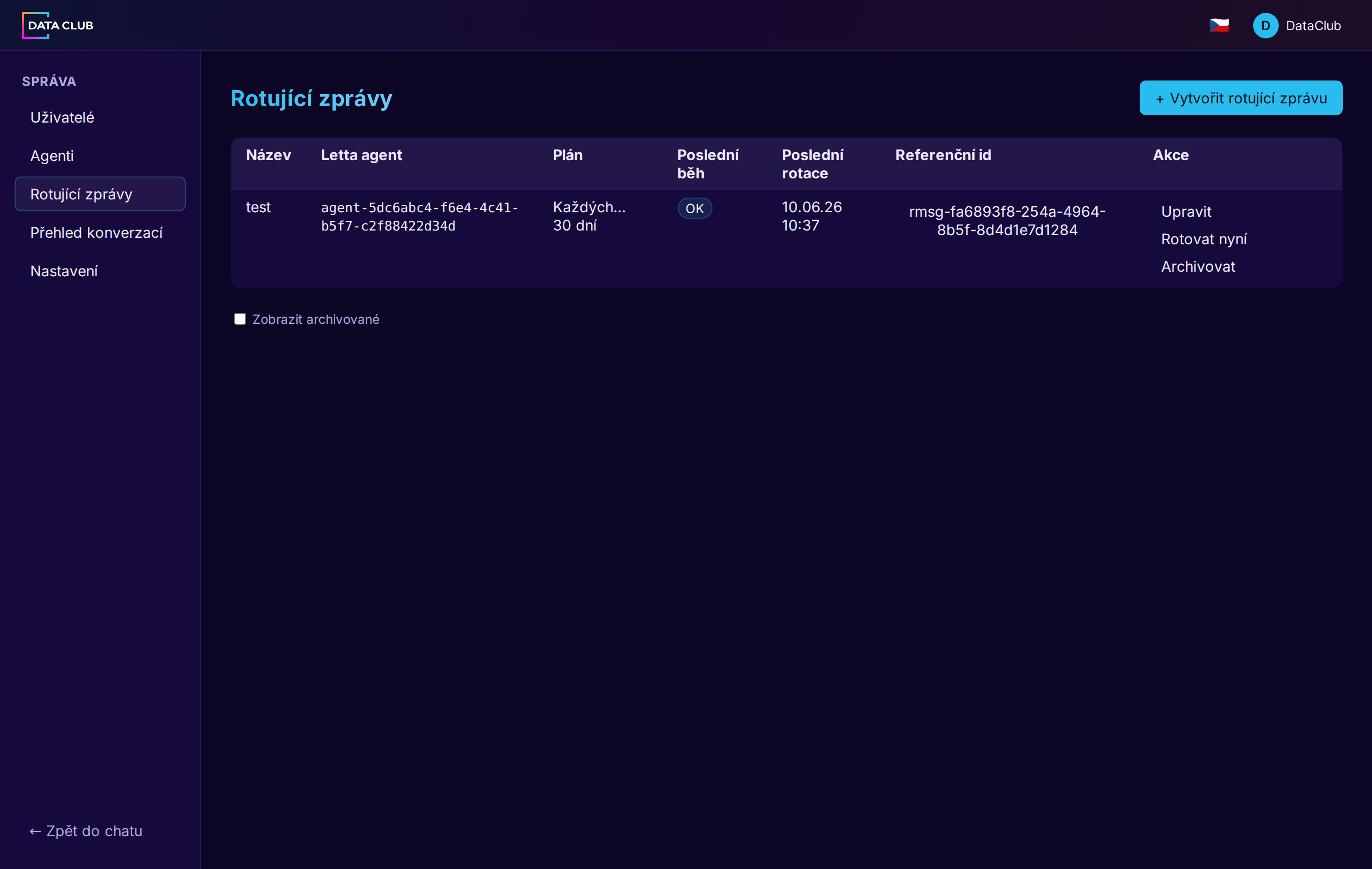
Task: Click agent-5dc6abc4 id cell
Action: [419, 216]
